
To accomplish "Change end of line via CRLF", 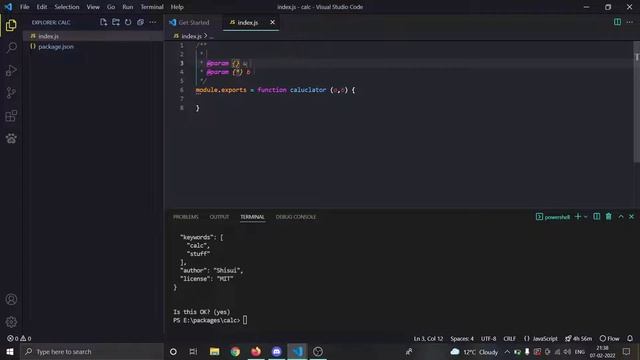I will pos(509,338).
